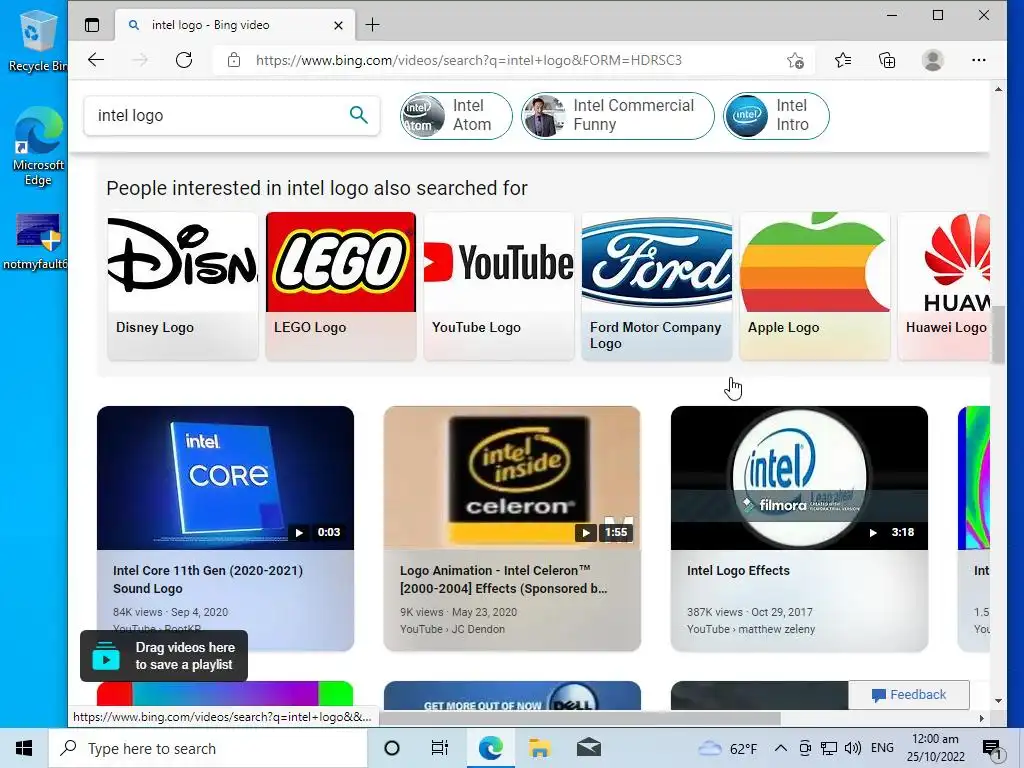The image size is (1024, 768).
Task: Submit search with the magnifier icon
Action: (x=359, y=115)
